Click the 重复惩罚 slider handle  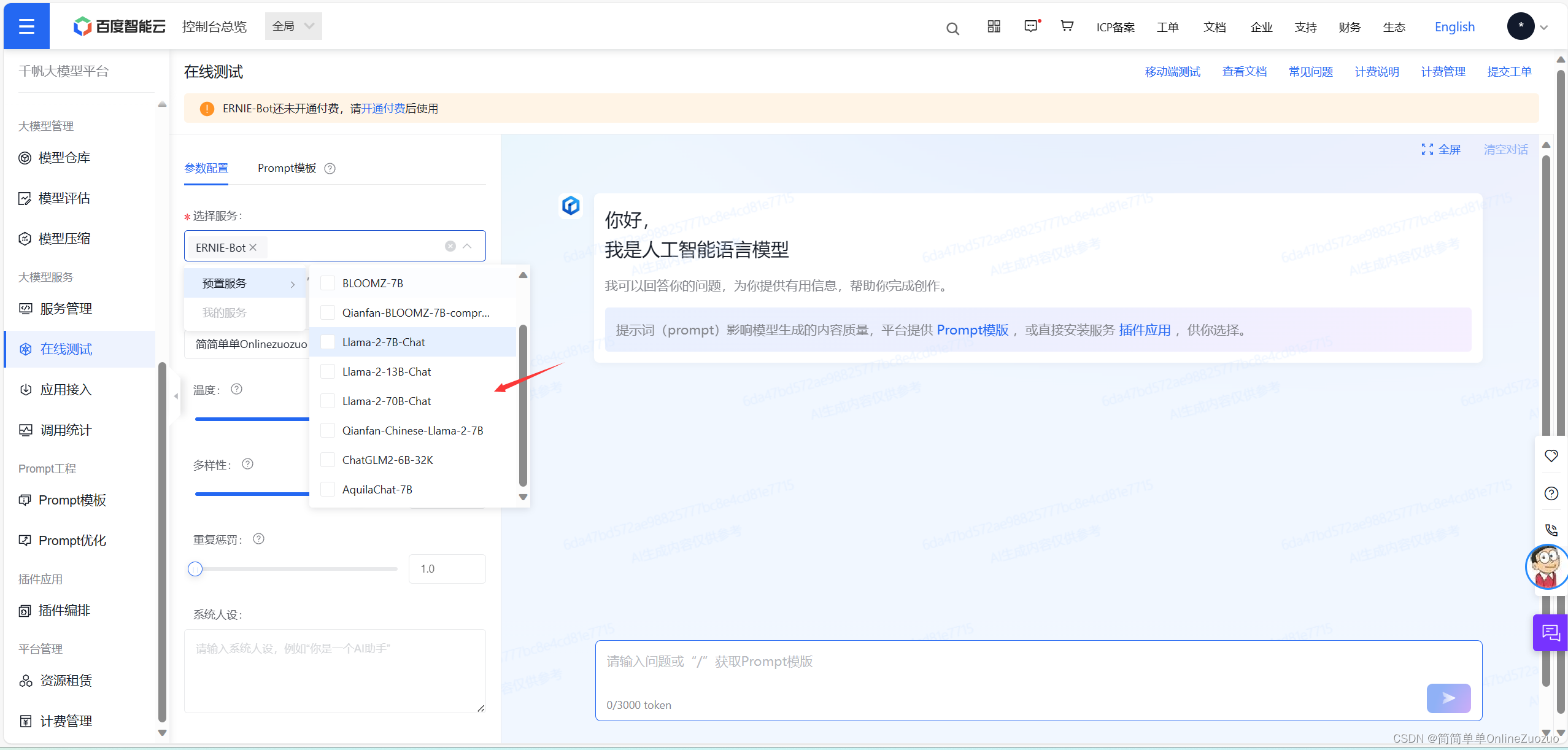(x=195, y=569)
